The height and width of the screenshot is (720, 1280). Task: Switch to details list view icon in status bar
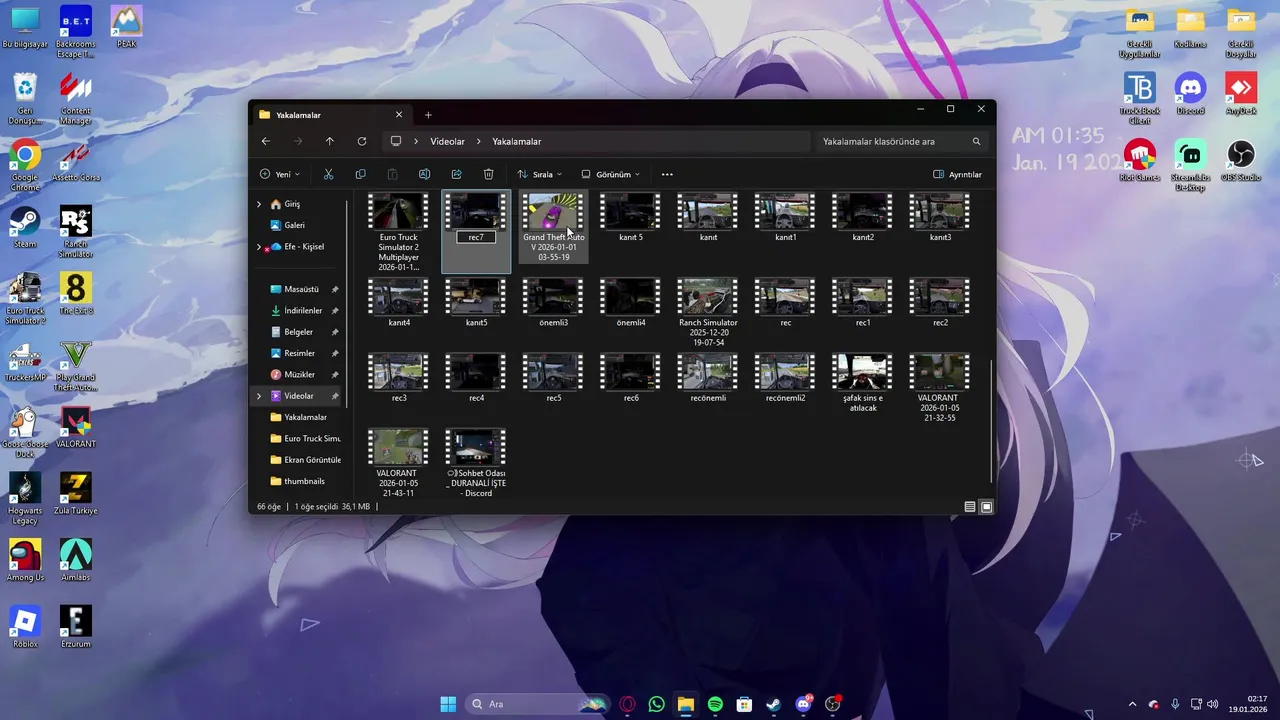pyautogui.click(x=970, y=507)
